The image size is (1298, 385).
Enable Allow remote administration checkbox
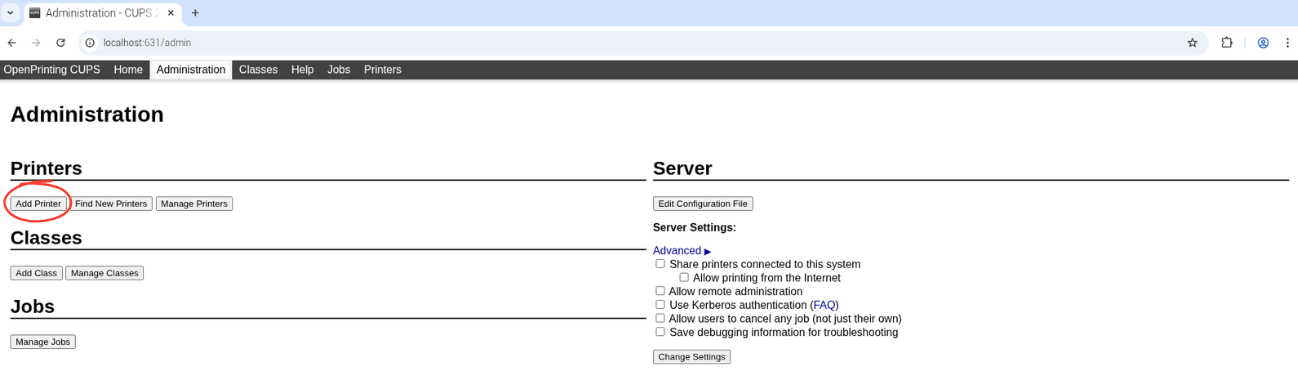660,291
